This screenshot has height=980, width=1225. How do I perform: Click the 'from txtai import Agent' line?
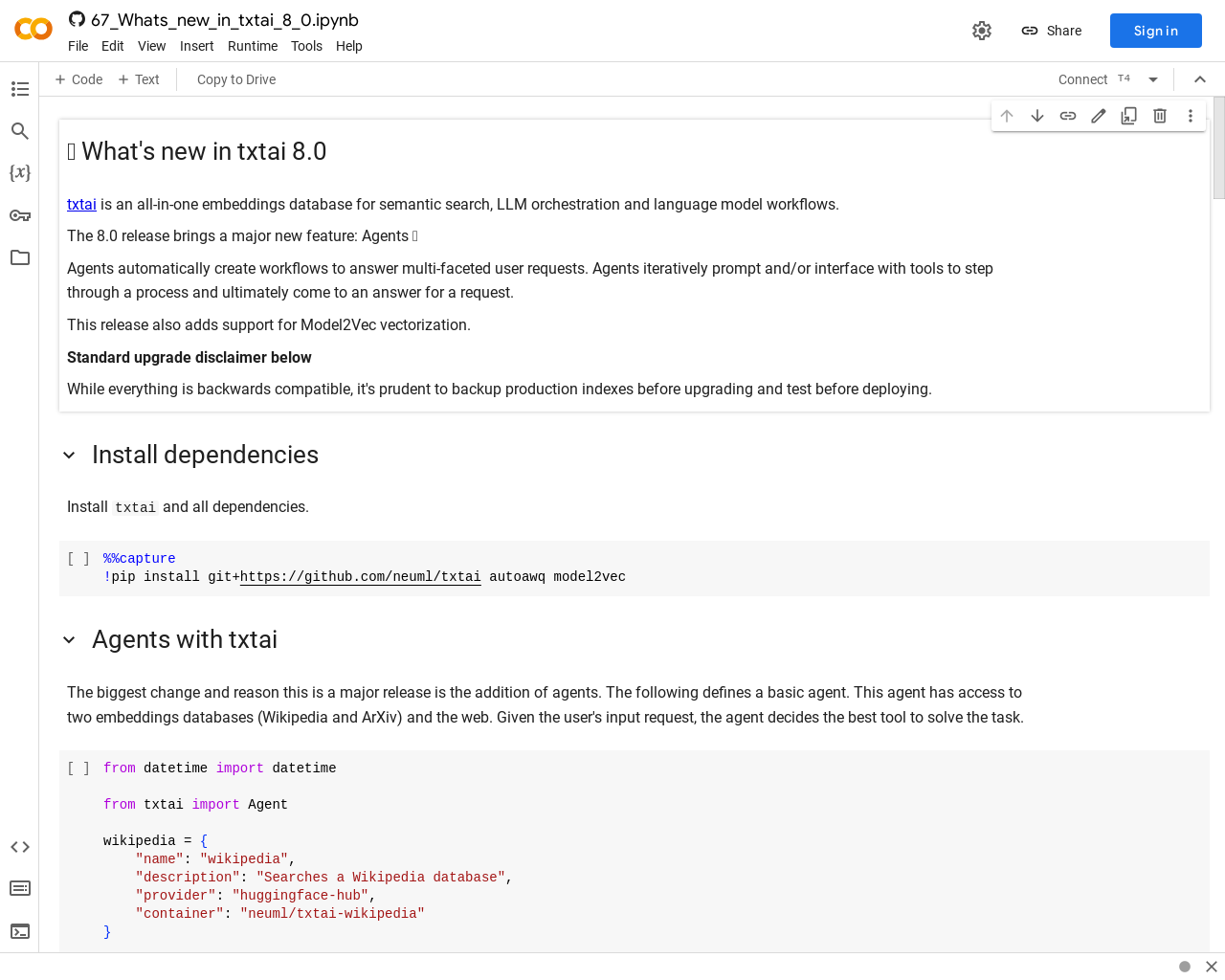pyautogui.click(x=195, y=805)
